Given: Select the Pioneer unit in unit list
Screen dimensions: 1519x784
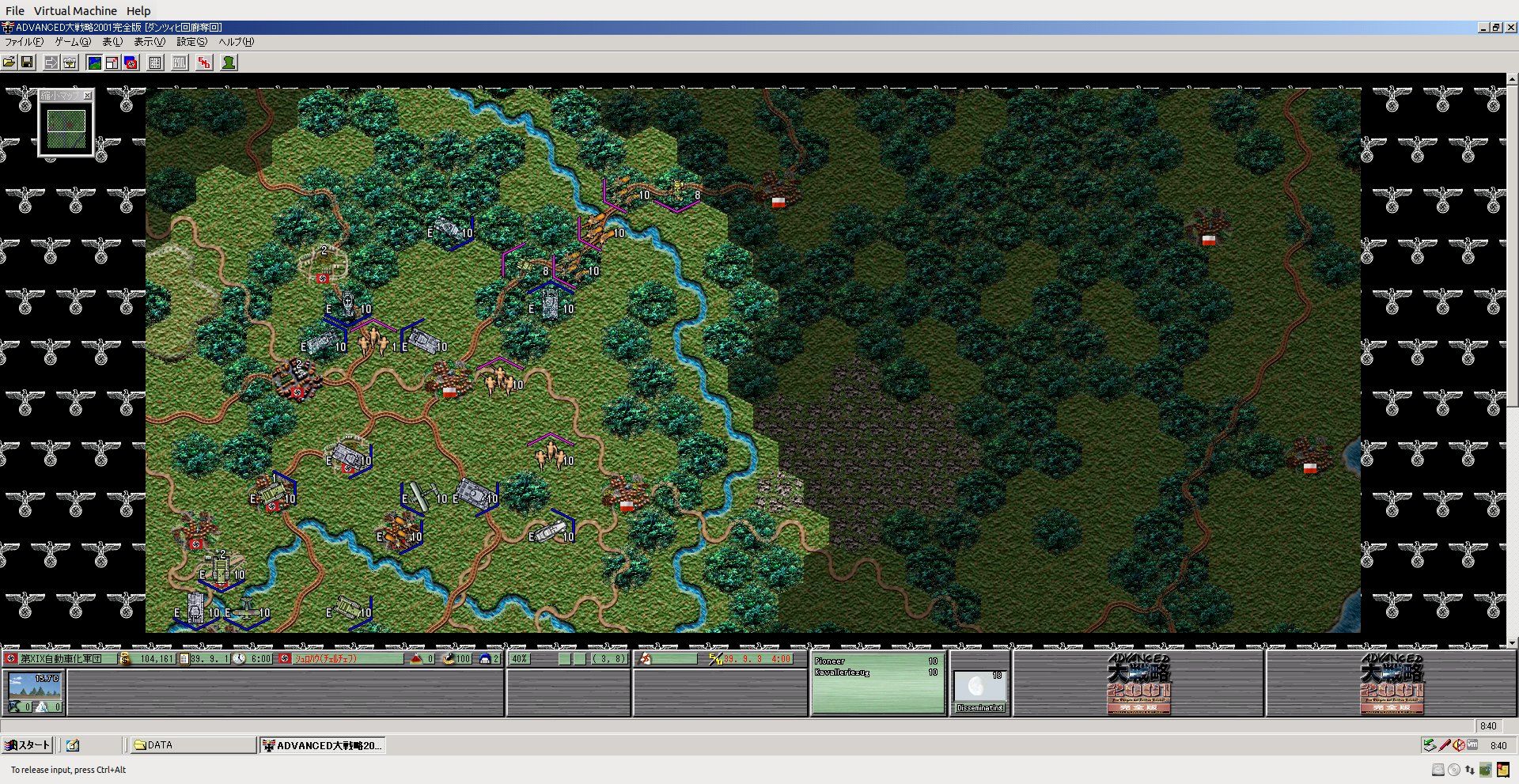Looking at the screenshot, I should click(876, 661).
